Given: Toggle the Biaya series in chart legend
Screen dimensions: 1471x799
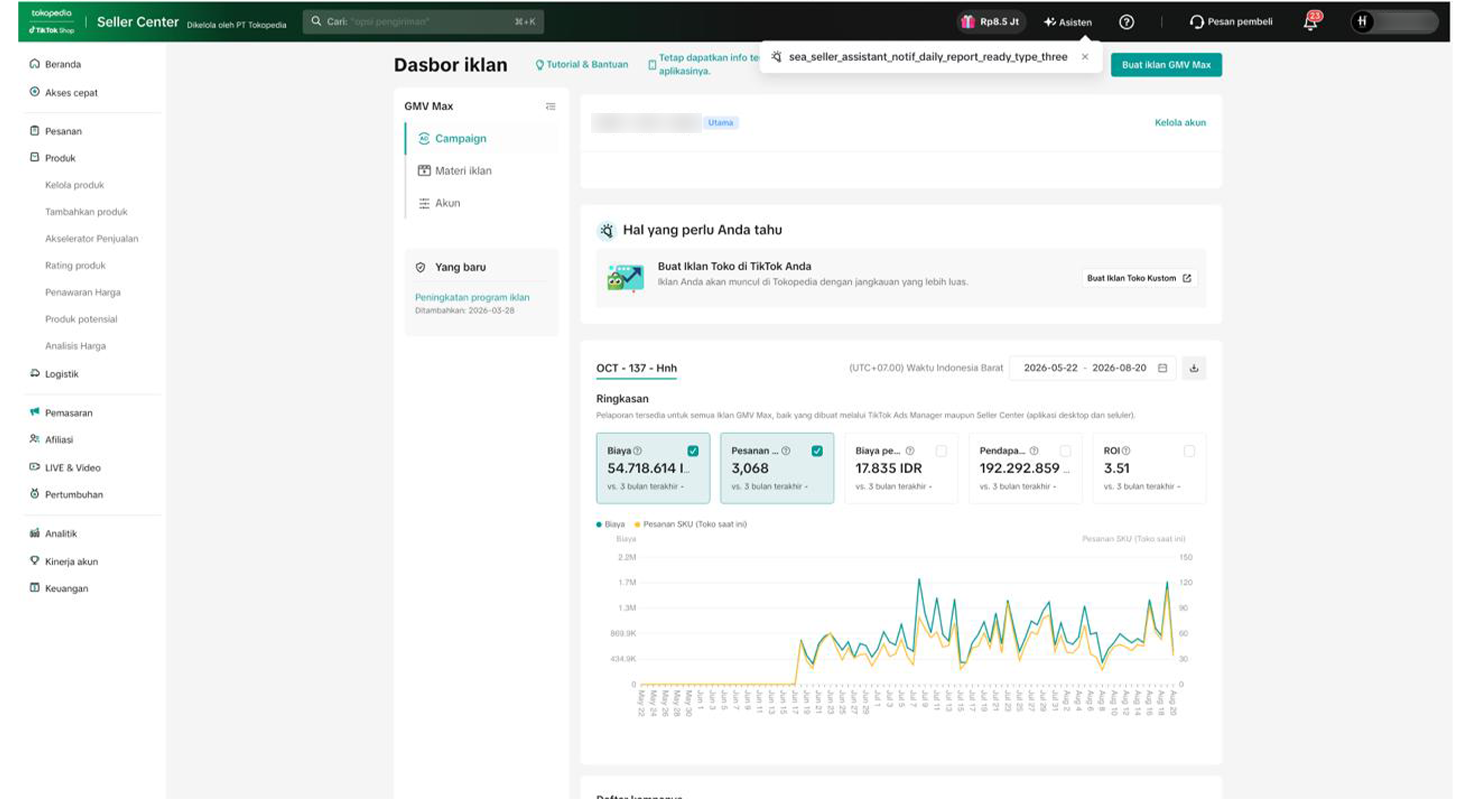Looking at the screenshot, I should coord(611,524).
